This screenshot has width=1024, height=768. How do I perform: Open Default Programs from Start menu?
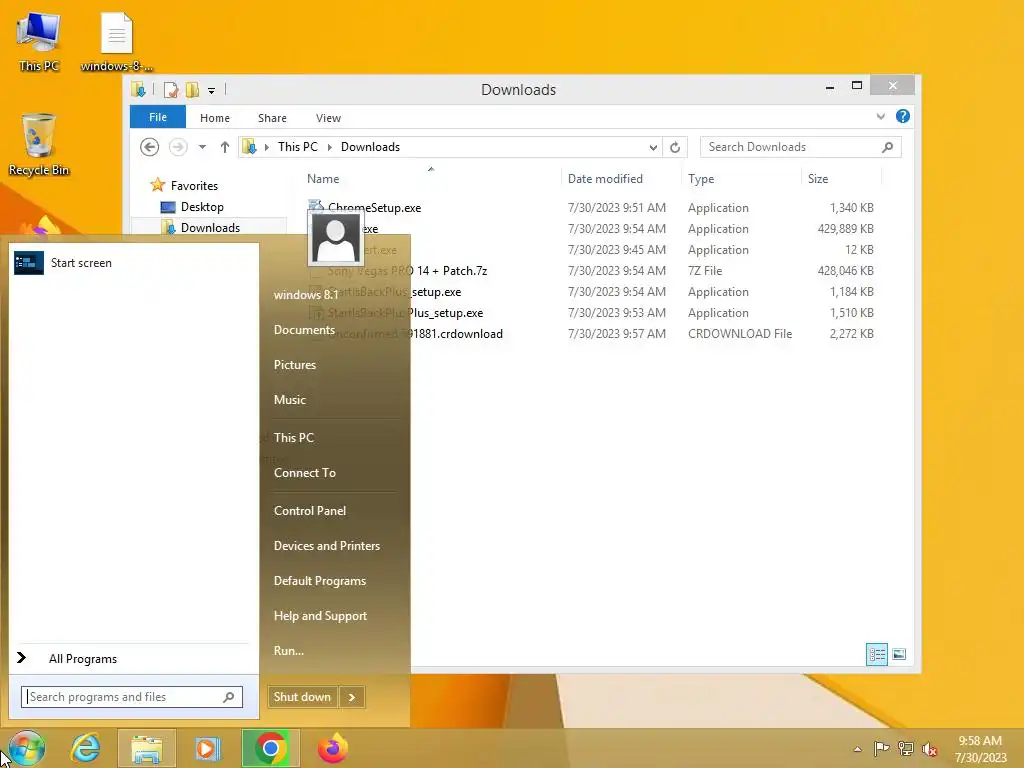point(319,581)
